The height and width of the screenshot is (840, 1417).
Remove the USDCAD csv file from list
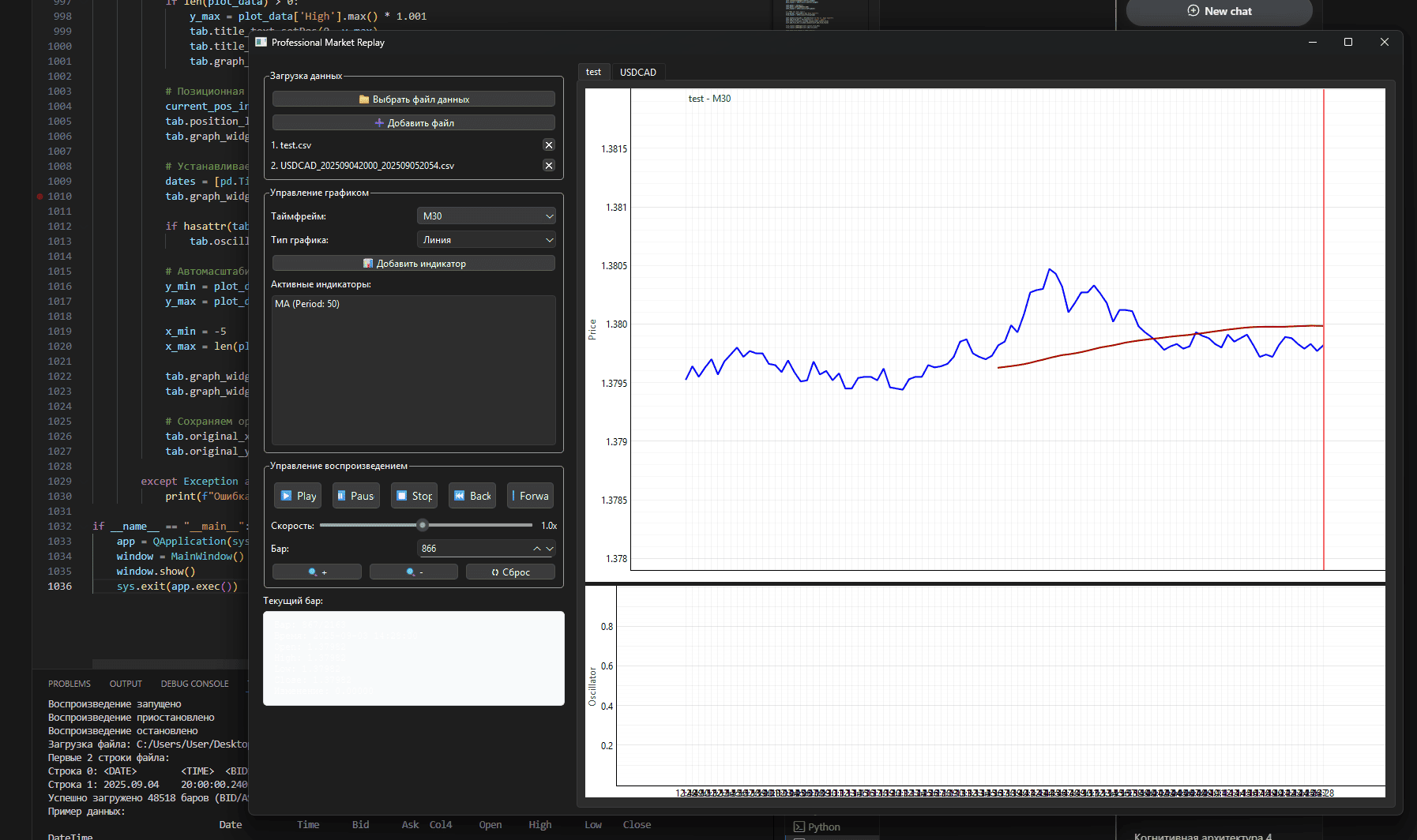(549, 166)
